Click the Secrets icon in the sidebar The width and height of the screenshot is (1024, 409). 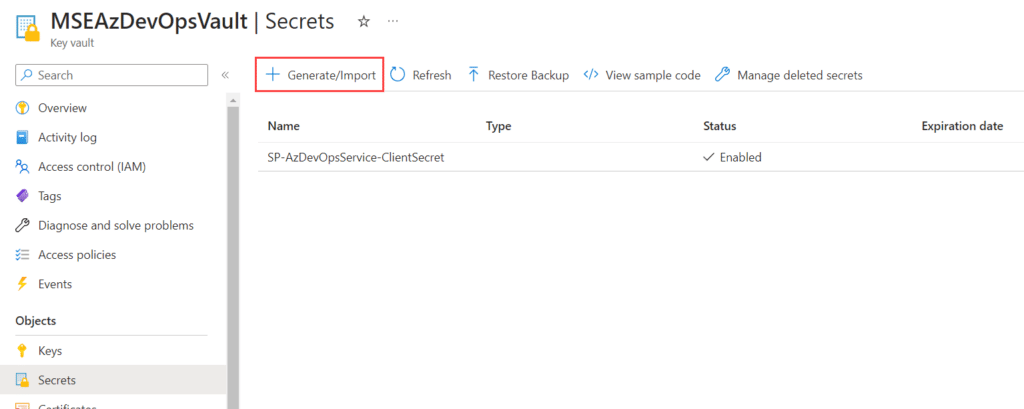click(22, 380)
